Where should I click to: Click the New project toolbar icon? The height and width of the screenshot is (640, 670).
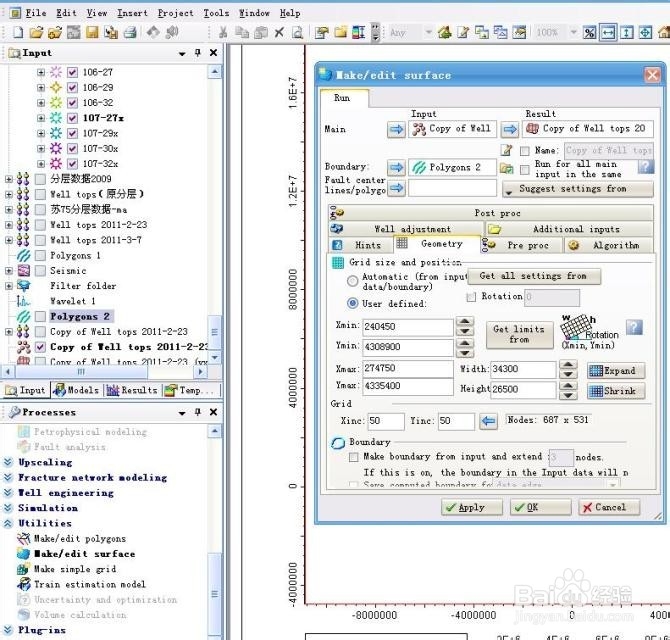(x=18, y=32)
